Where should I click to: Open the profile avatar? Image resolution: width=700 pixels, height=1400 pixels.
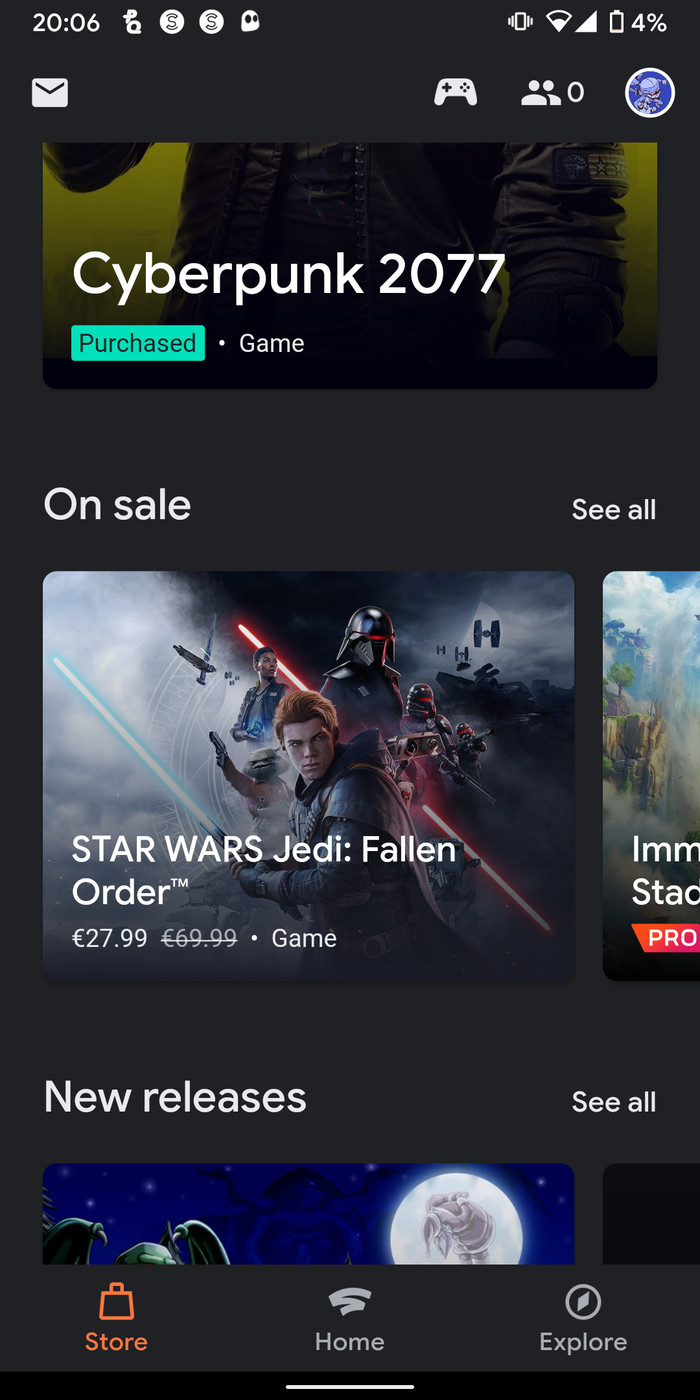point(650,93)
